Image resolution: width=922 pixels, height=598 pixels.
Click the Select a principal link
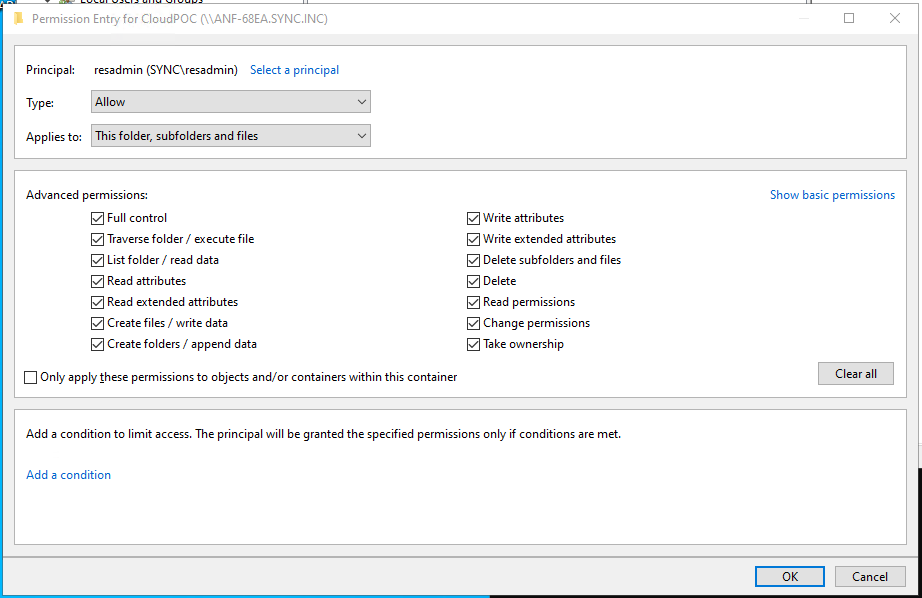(294, 70)
